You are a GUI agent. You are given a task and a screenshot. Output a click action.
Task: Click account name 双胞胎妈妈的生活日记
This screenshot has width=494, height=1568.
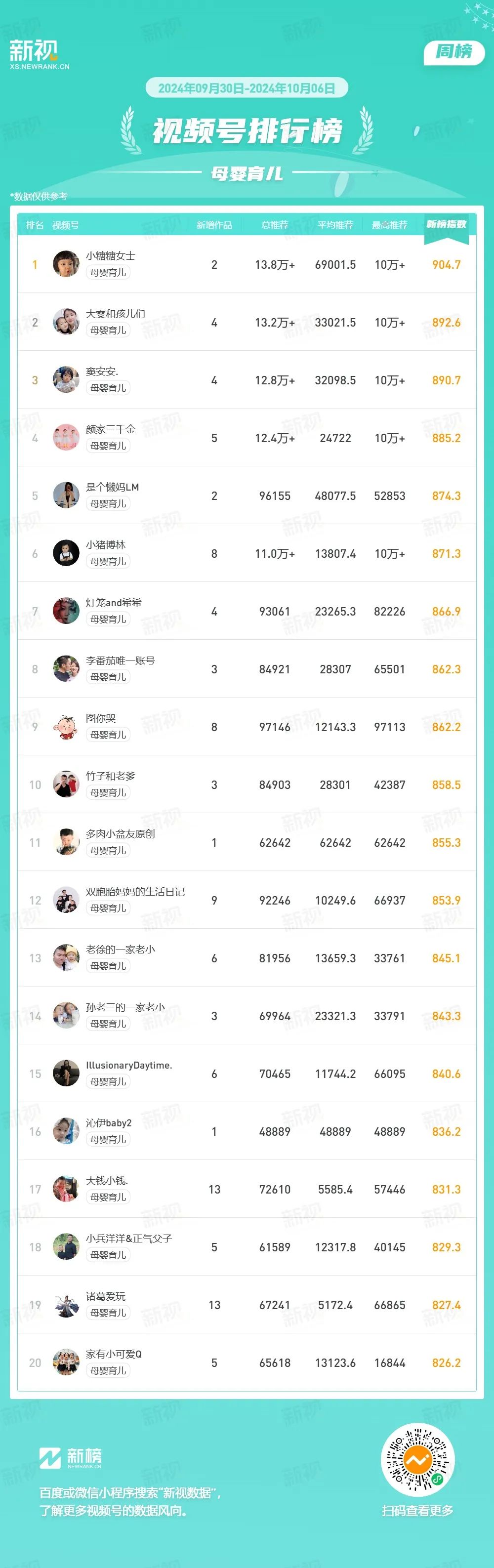[x=135, y=892]
